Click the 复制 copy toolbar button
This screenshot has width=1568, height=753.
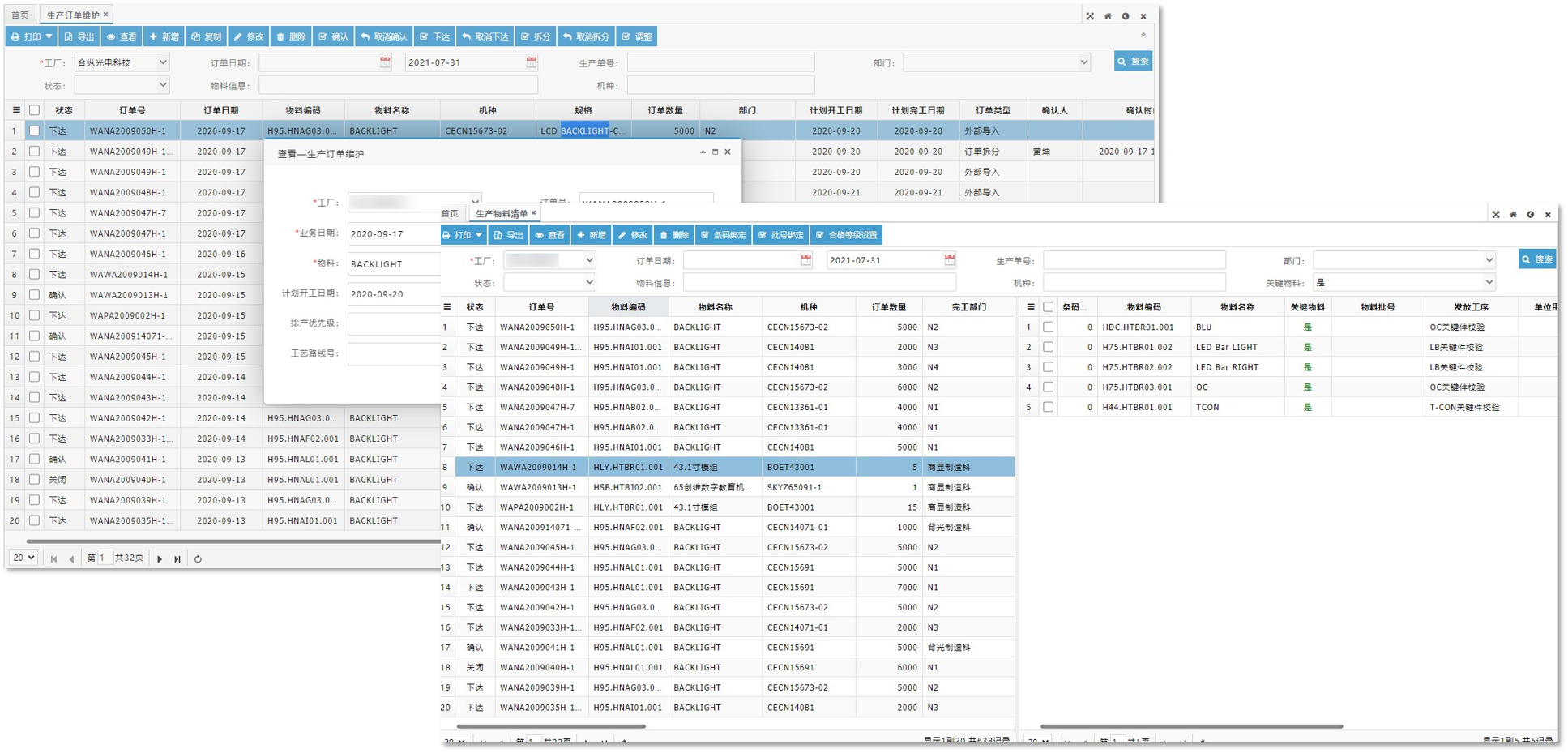click(206, 36)
